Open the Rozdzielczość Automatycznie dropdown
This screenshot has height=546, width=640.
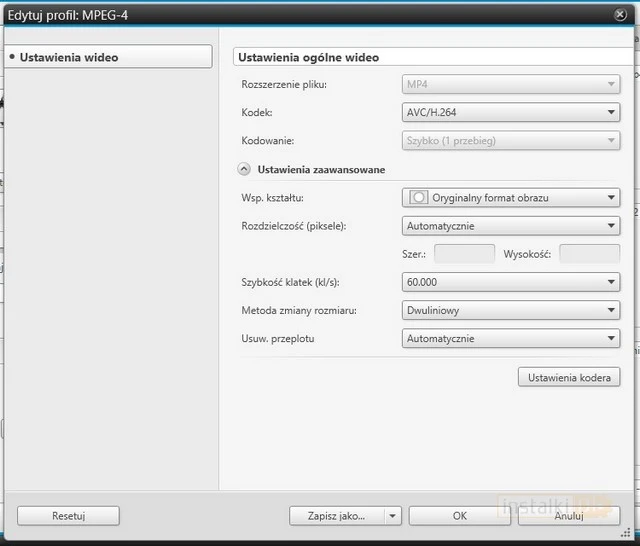pos(510,226)
